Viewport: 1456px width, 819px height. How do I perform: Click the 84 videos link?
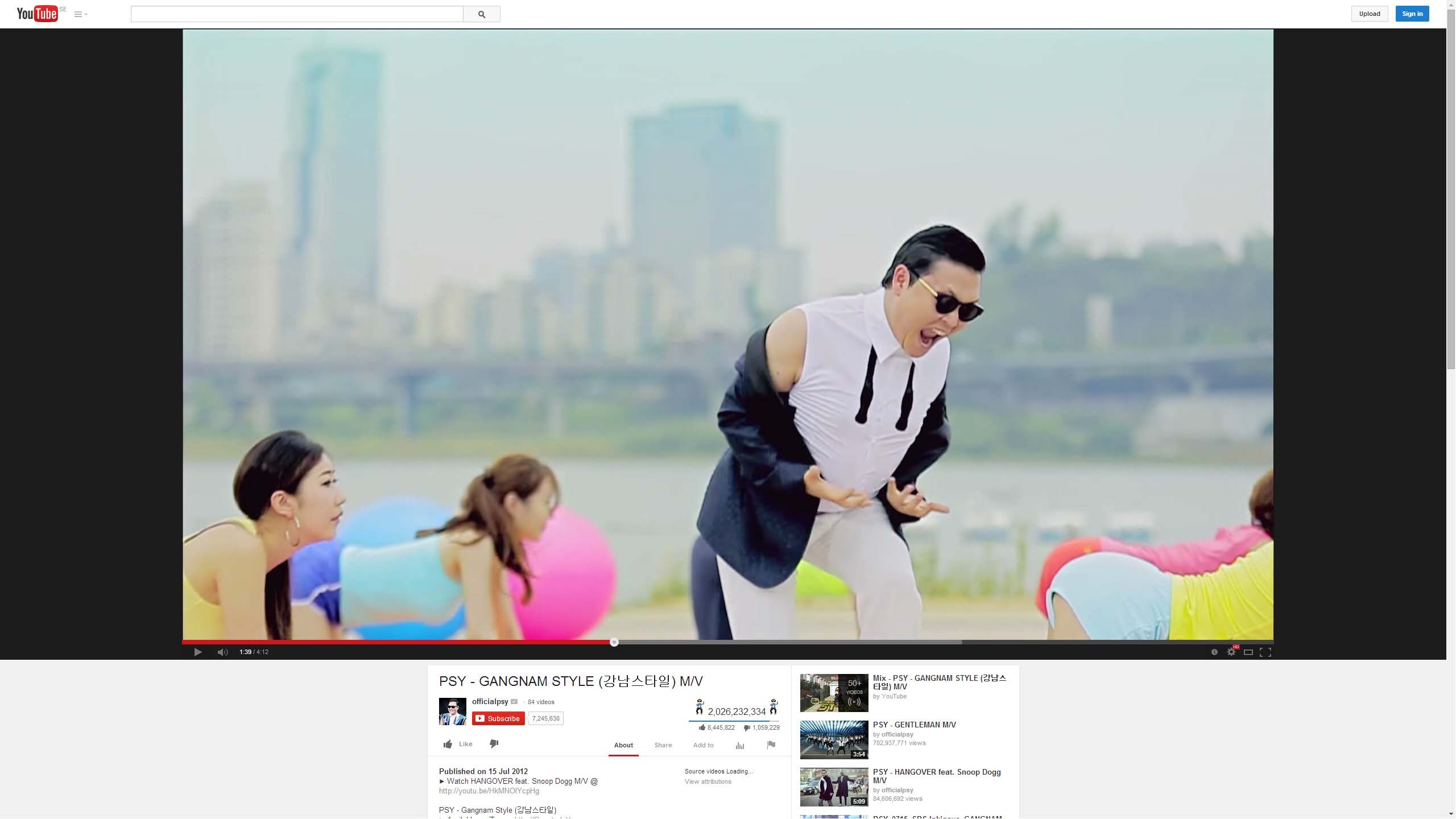541,702
